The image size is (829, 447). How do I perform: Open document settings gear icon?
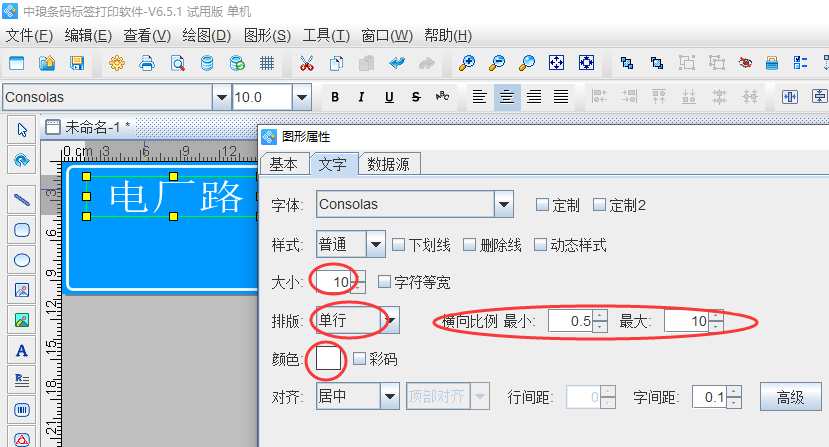pyautogui.click(x=117, y=63)
